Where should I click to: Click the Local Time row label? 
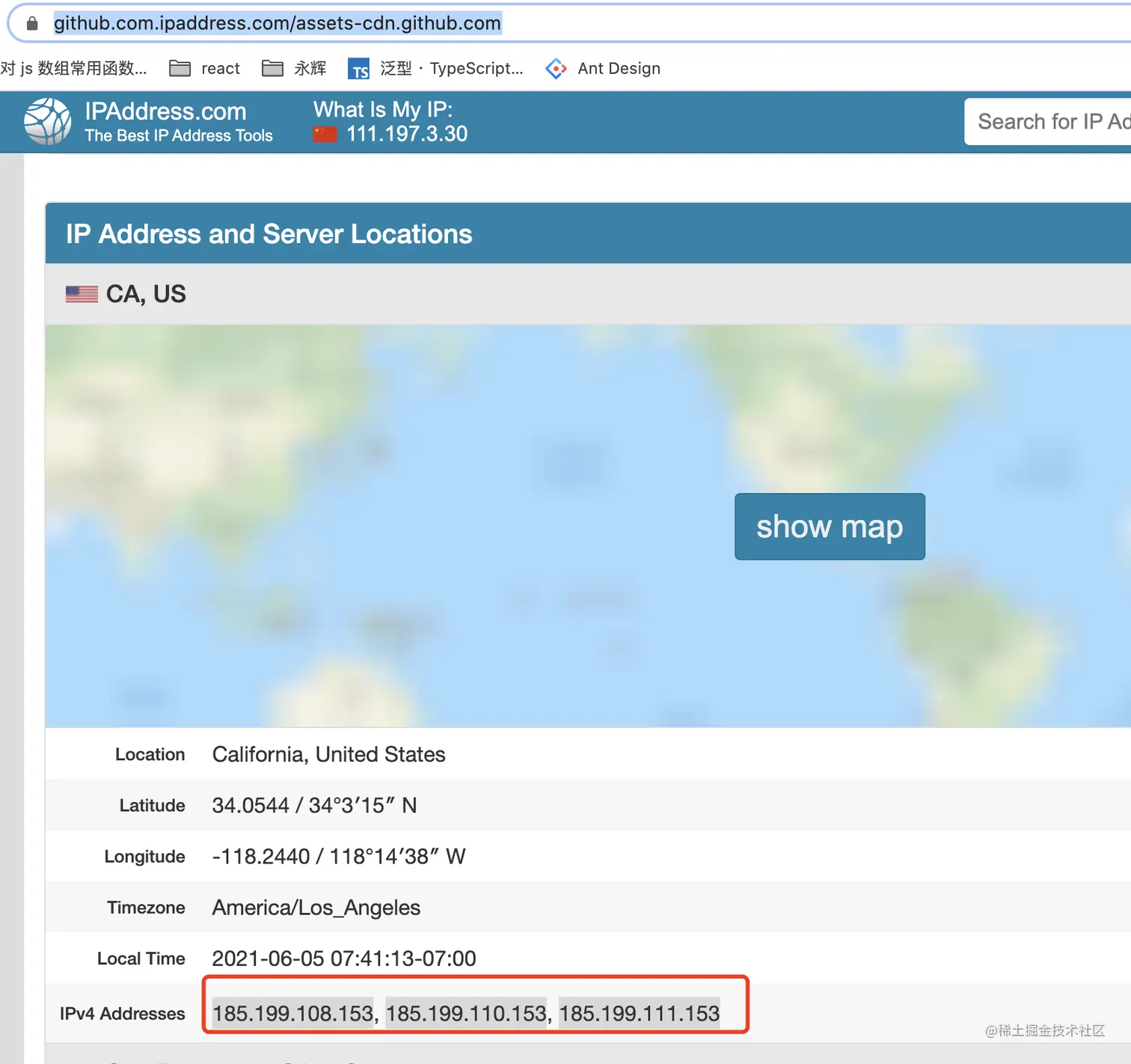pos(141,958)
